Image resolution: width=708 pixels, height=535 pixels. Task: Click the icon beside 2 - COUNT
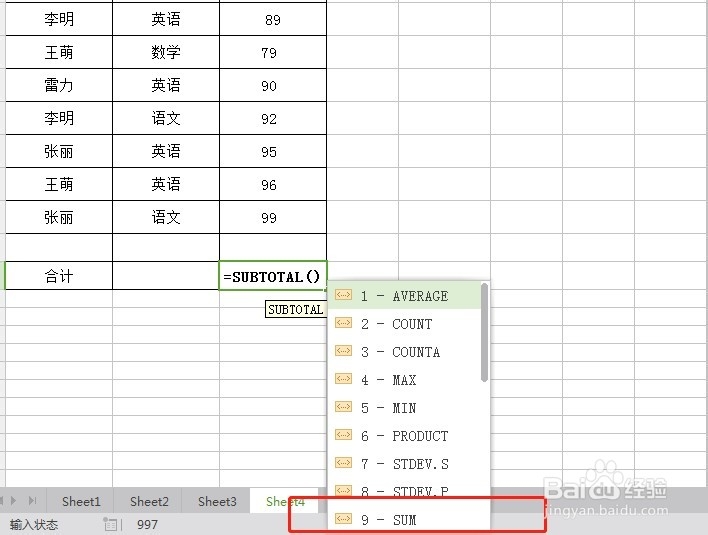tap(343, 323)
